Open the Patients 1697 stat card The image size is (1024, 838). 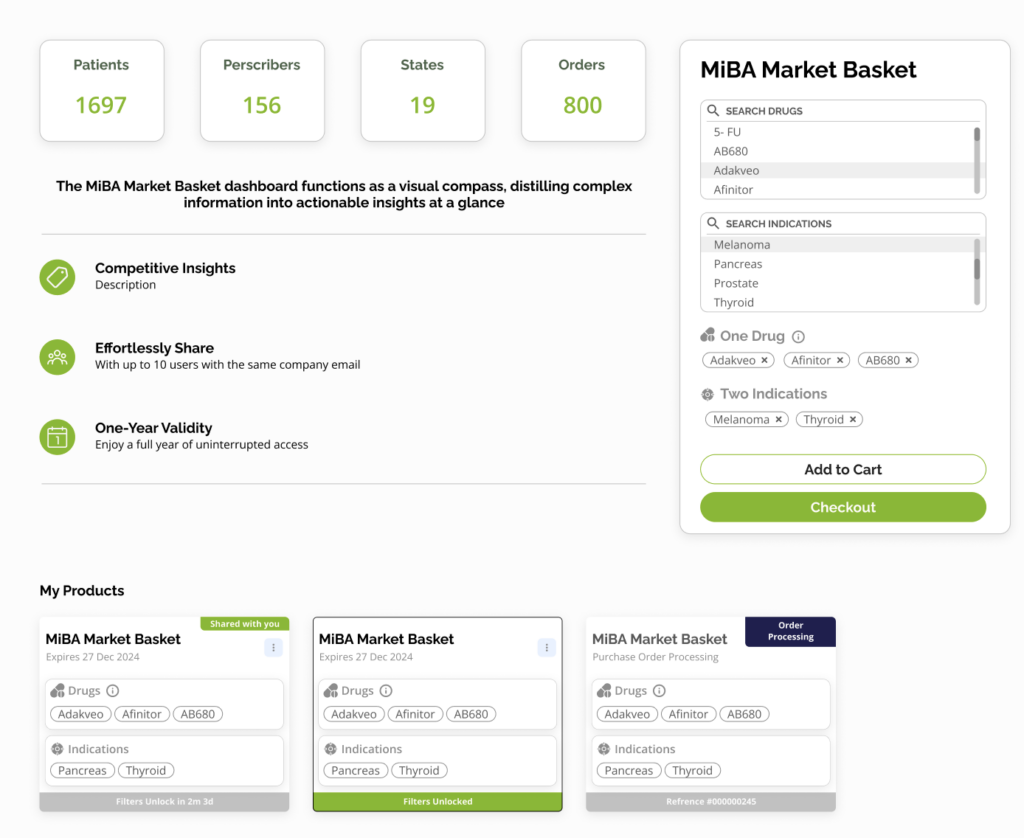(102, 91)
